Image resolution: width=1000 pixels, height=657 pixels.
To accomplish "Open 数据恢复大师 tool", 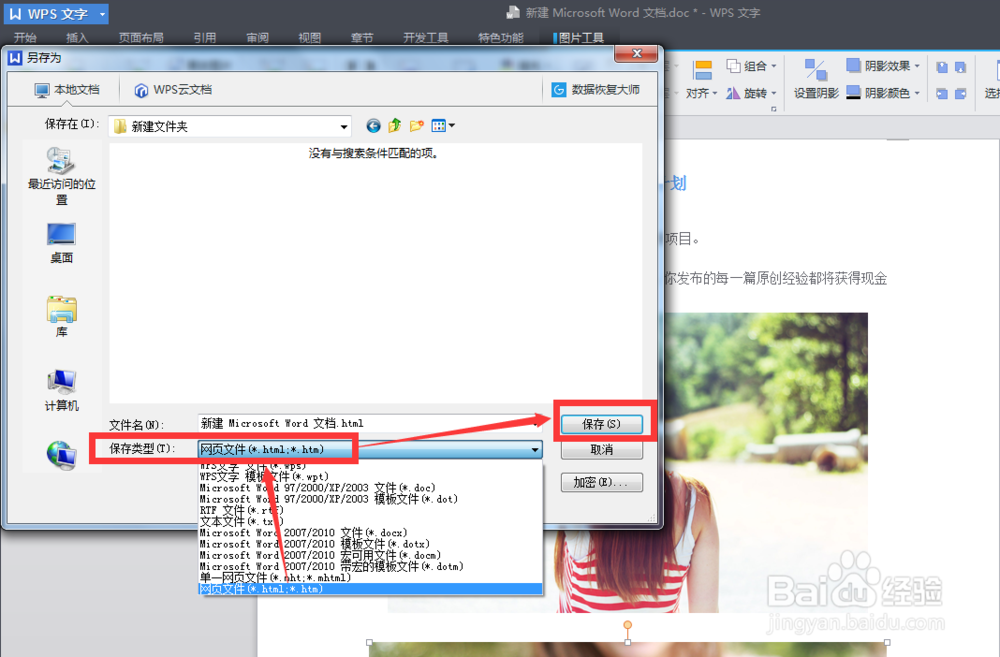I will tap(596, 90).
